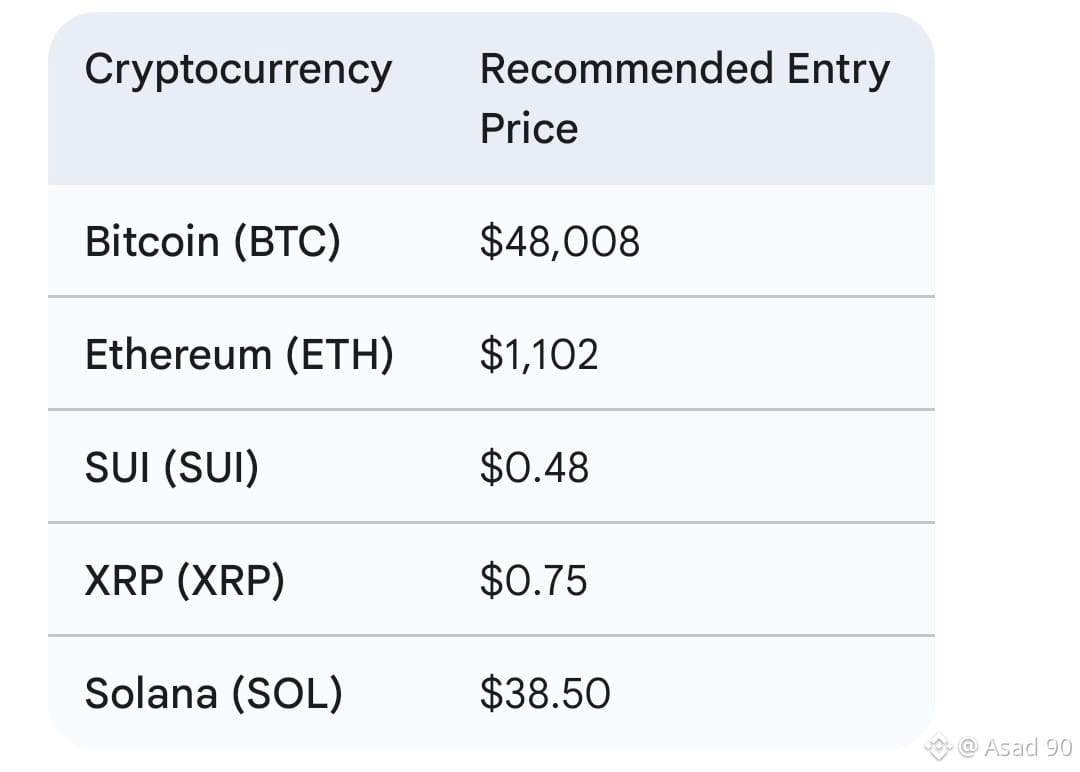Click the $1,102 price value
1080x772 pixels.
point(539,355)
